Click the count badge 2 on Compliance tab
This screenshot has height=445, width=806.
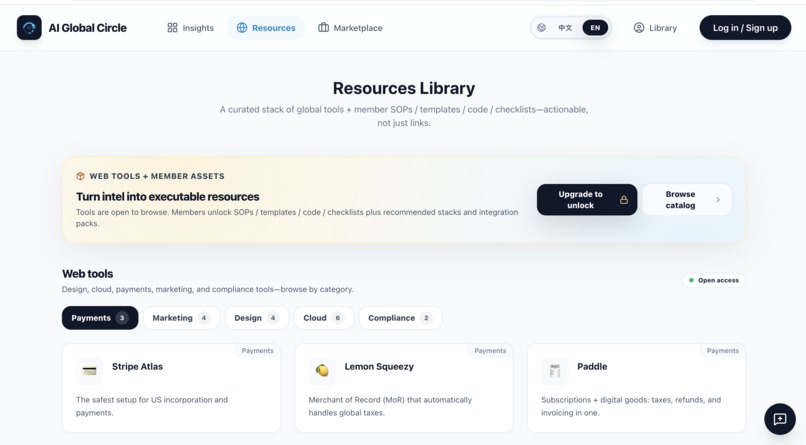coord(426,318)
